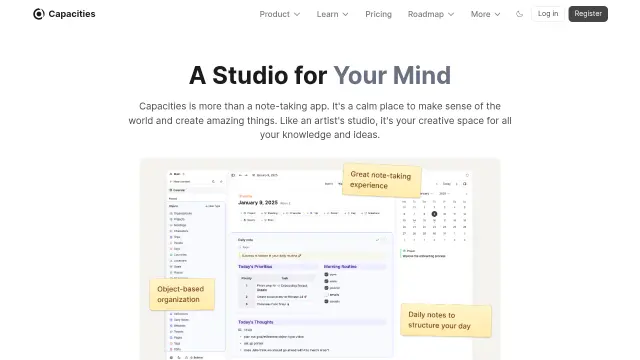Click the 'Great note-taking experience' sticky note
Screen dimensions: 640x360
[381, 180]
